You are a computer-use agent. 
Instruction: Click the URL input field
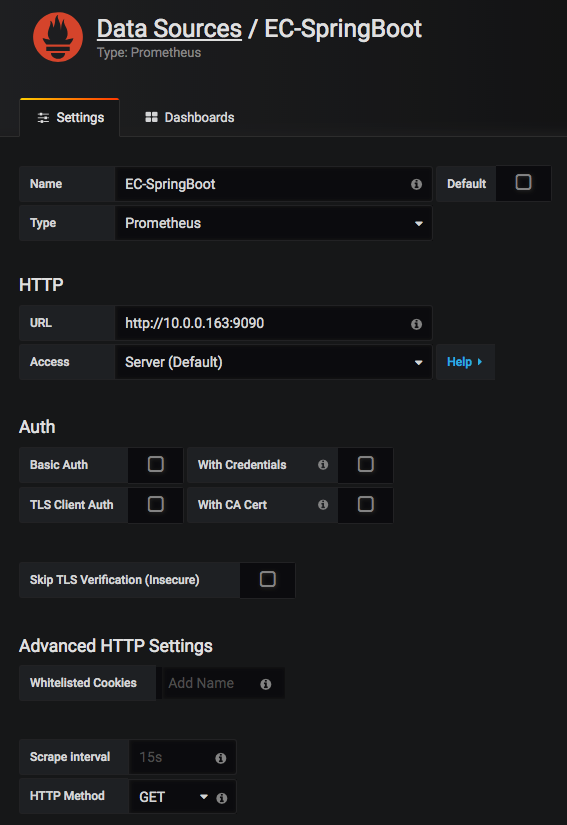pyautogui.click(x=274, y=323)
